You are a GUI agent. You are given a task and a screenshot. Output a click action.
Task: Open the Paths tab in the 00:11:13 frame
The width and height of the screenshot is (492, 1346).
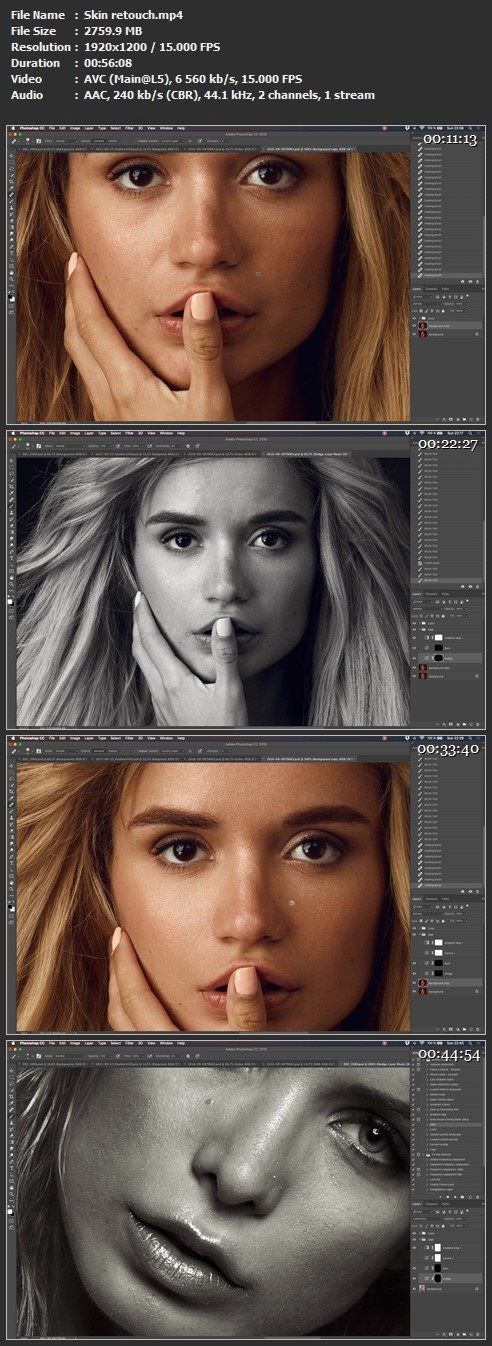pos(445,289)
